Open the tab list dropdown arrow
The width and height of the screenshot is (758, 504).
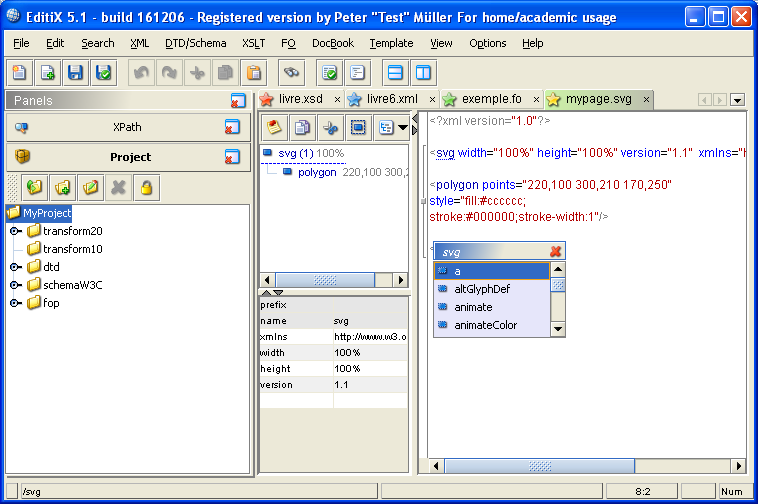[x=737, y=100]
